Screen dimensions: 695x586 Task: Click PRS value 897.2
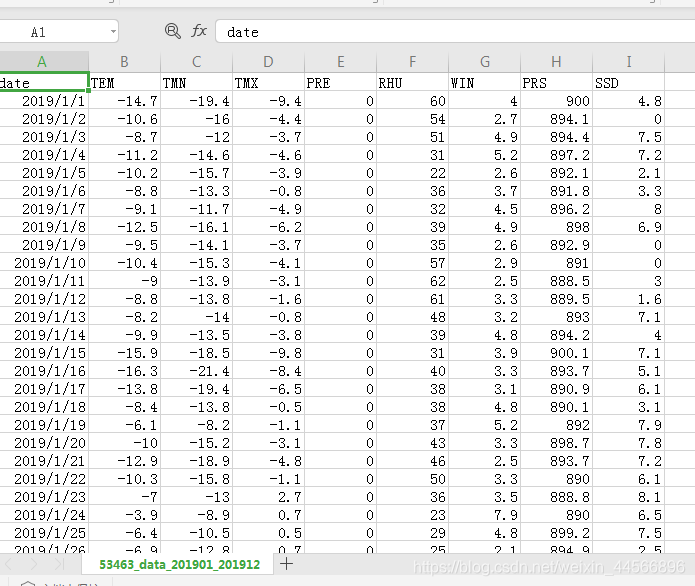click(556, 155)
